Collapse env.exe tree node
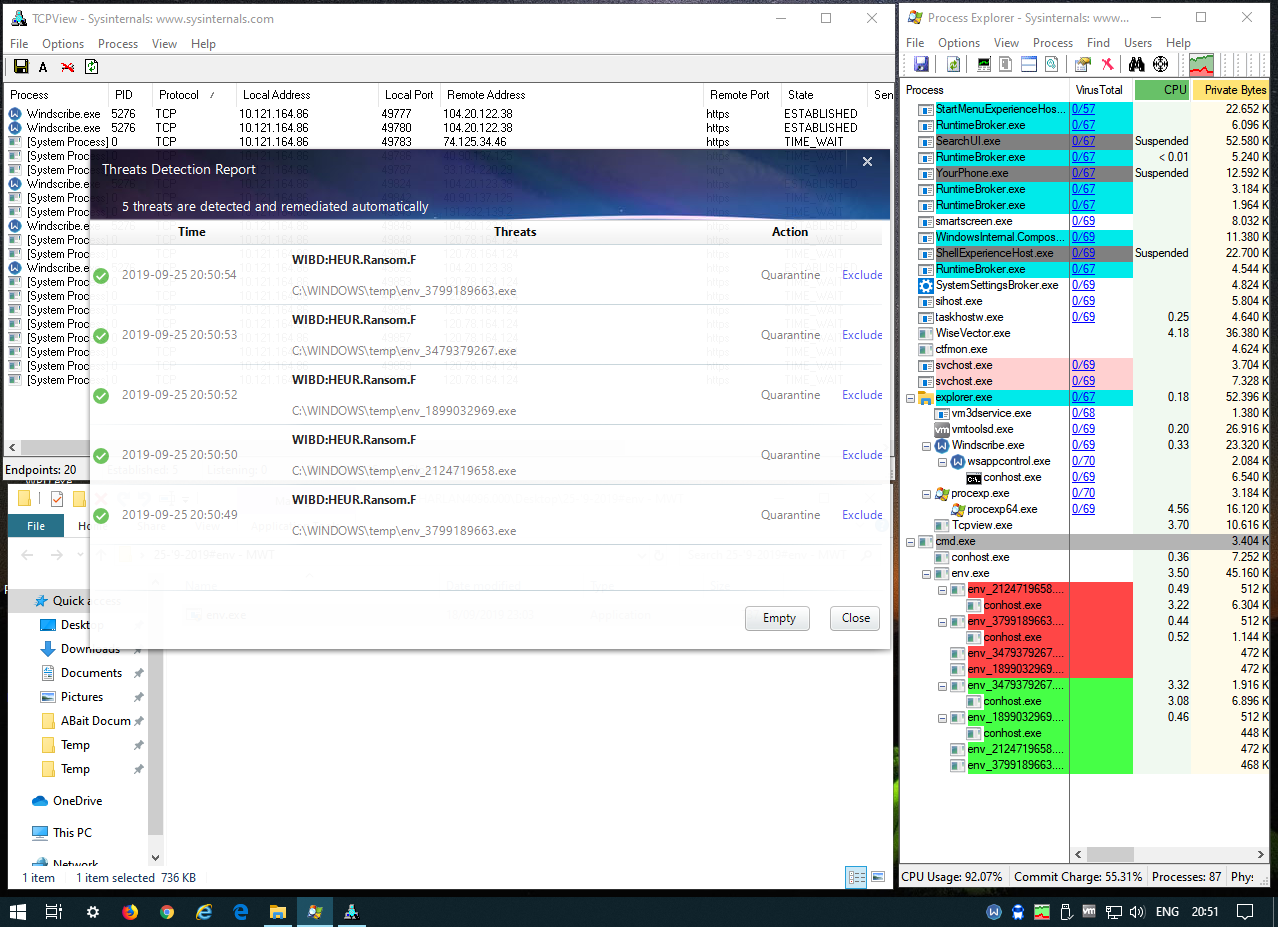Viewport: 1278px width, 927px height. pyautogui.click(x=927, y=573)
